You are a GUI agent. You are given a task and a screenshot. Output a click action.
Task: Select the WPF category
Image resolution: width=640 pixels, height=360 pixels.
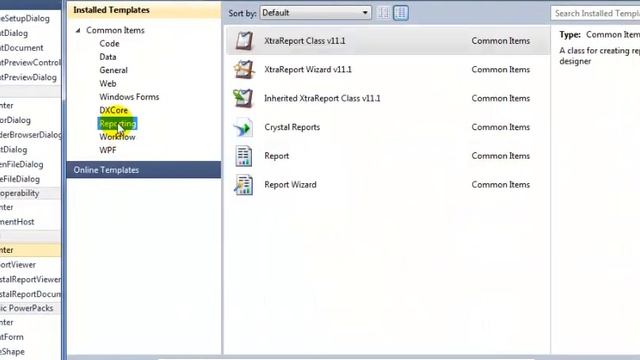[x=108, y=150]
